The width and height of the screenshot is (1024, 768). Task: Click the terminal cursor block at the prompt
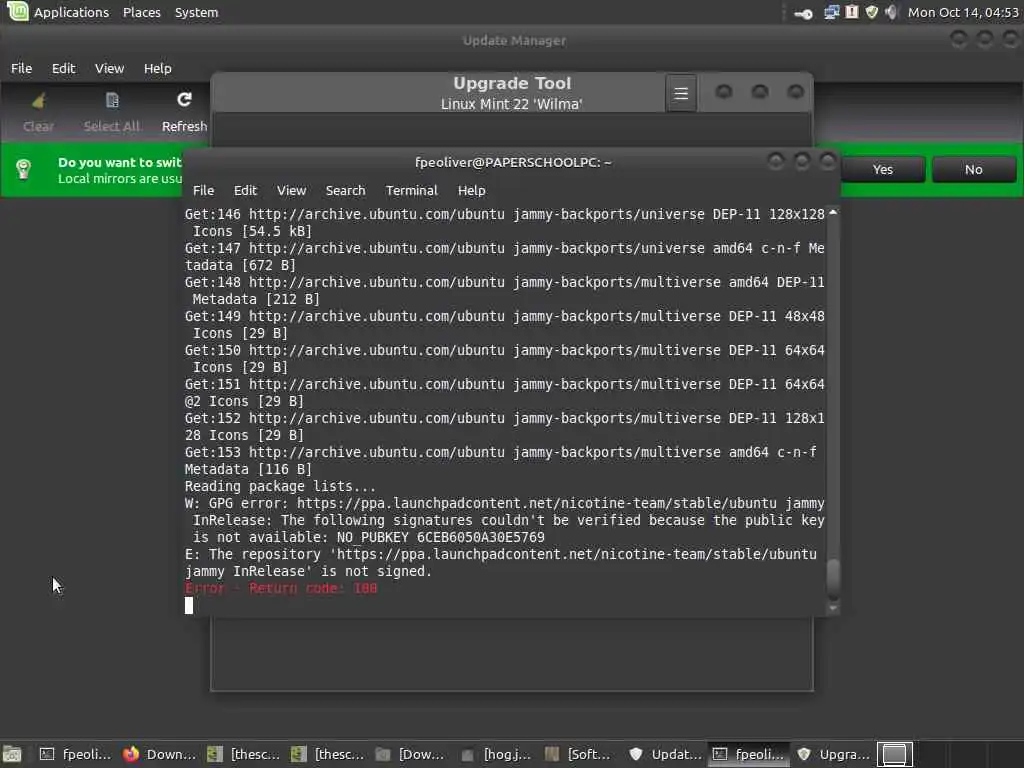point(189,605)
